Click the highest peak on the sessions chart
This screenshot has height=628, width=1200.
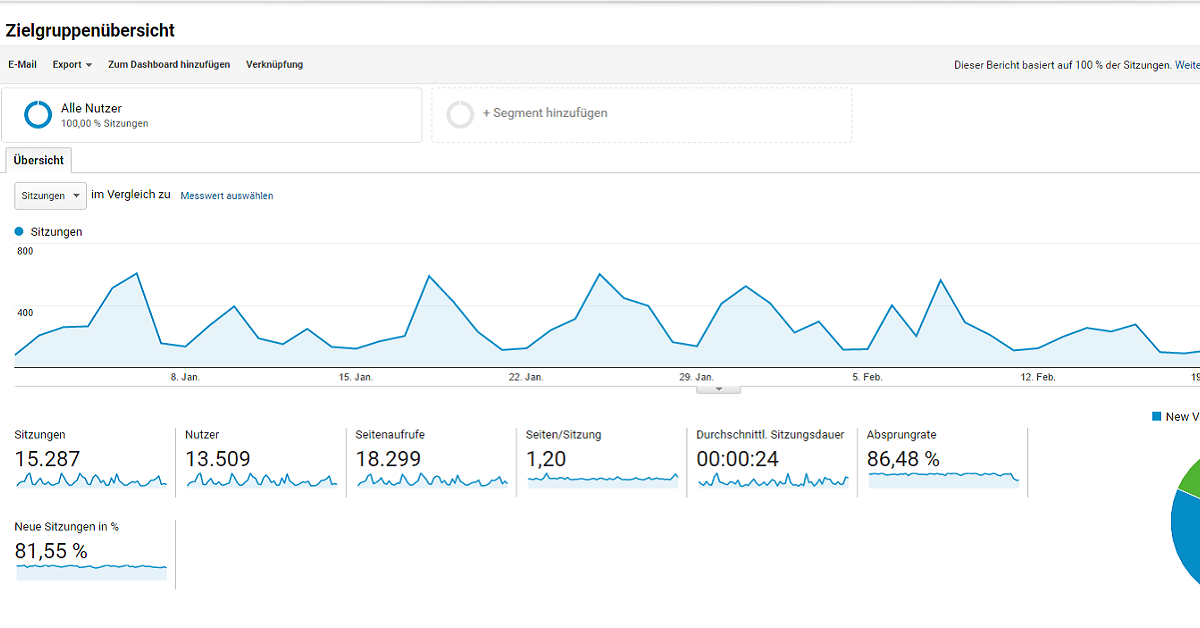[135, 272]
